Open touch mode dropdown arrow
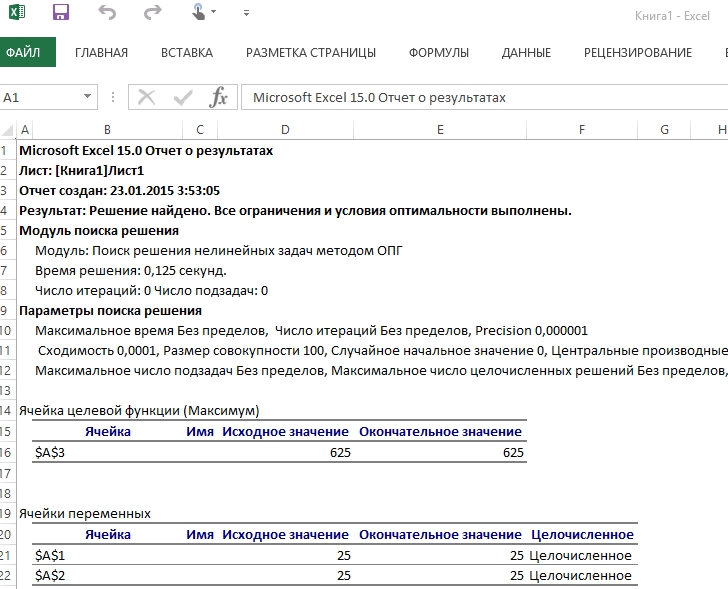728x589 pixels. pyautogui.click(x=214, y=12)
